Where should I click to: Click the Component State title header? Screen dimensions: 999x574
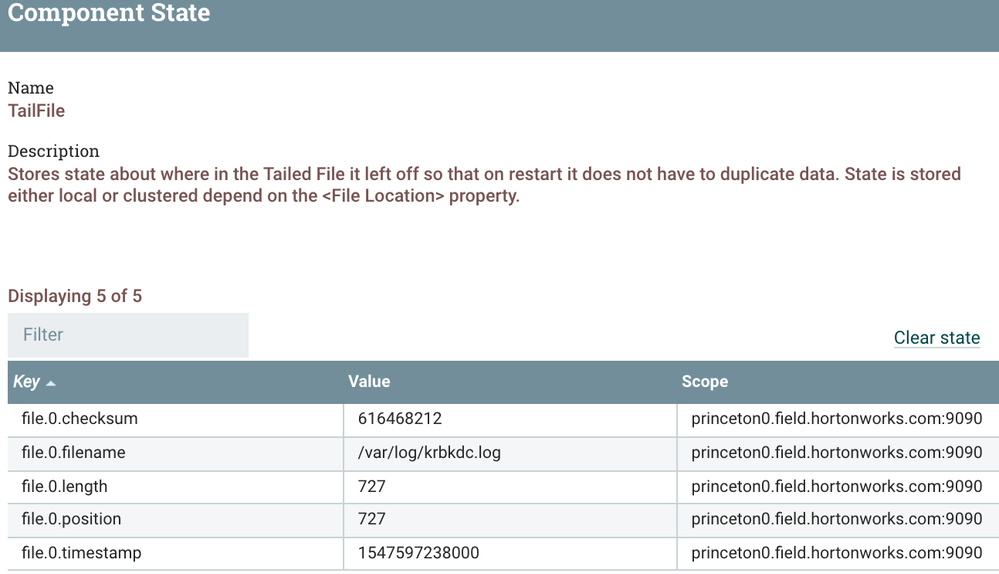point(109,14)
